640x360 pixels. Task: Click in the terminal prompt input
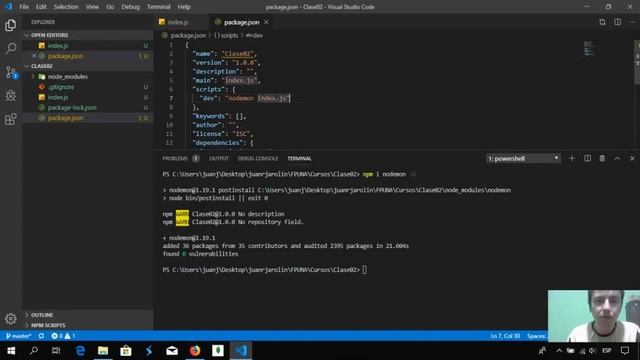pyautogui.click(x=364, y=270)
